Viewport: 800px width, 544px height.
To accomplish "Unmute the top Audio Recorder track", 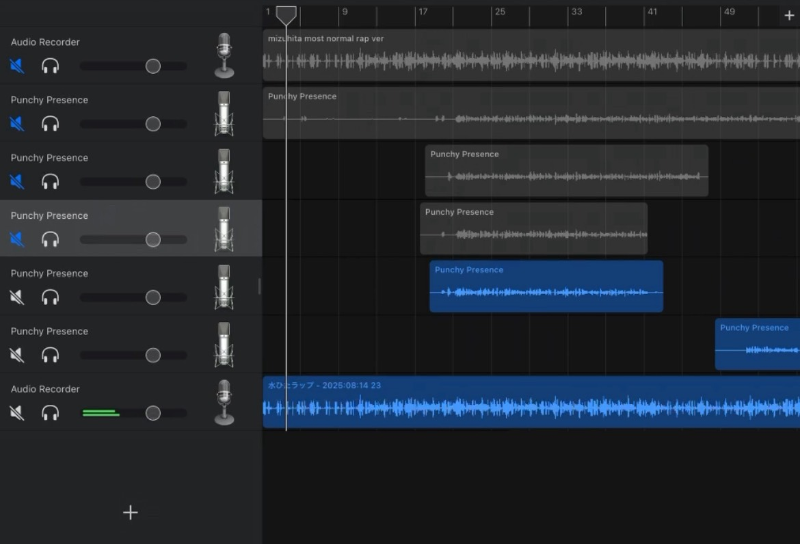I will (x=17, y=66).
